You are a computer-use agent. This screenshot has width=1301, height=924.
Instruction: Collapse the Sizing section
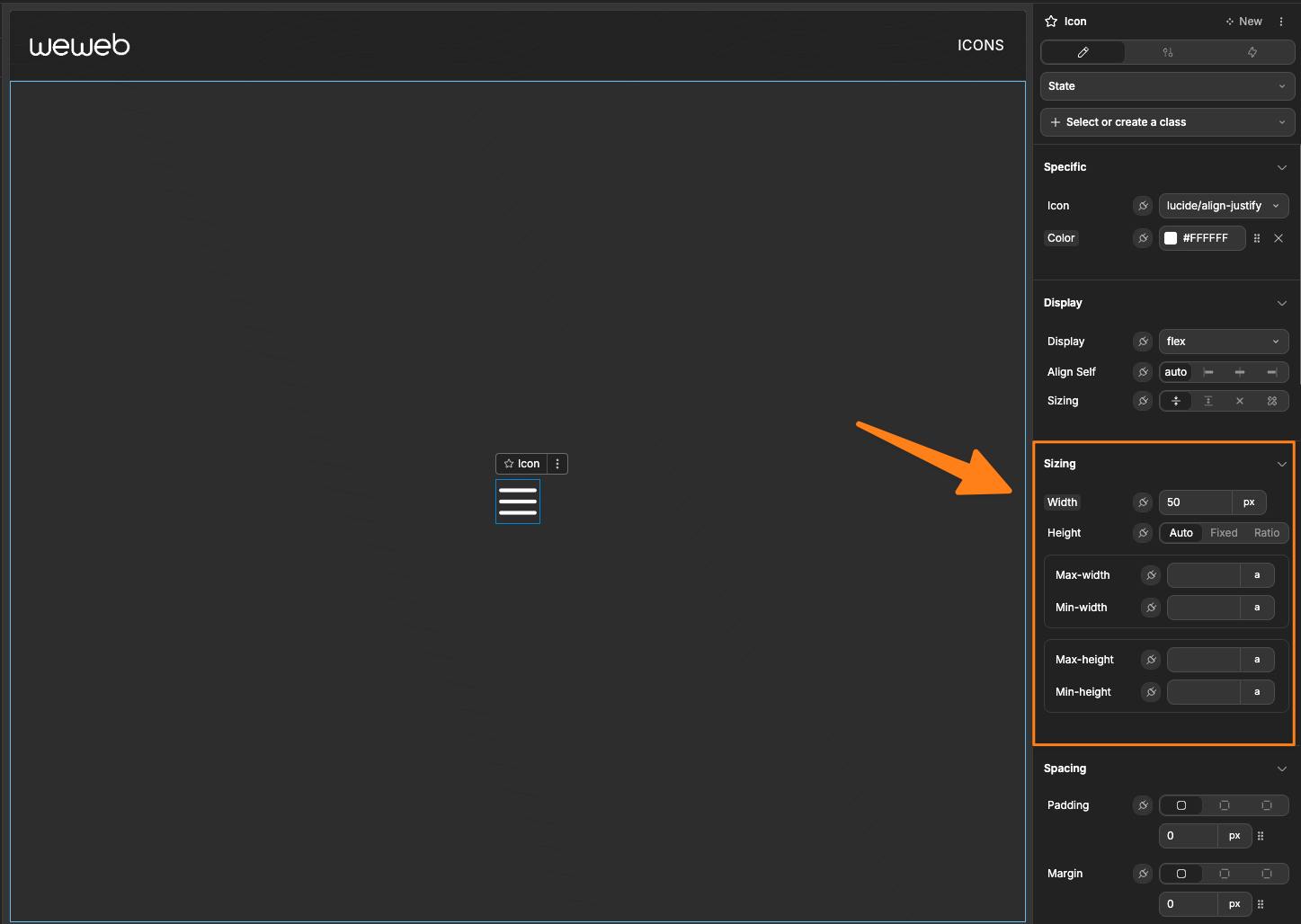click(x=1282, y=463)
